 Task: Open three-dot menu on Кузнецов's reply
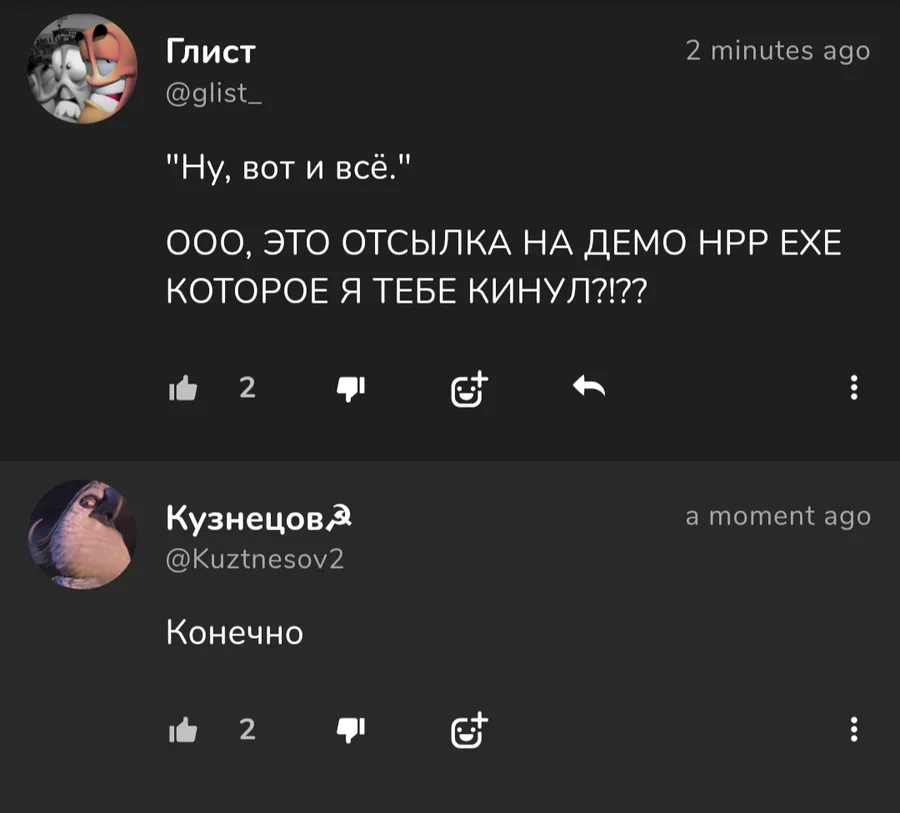854,729
